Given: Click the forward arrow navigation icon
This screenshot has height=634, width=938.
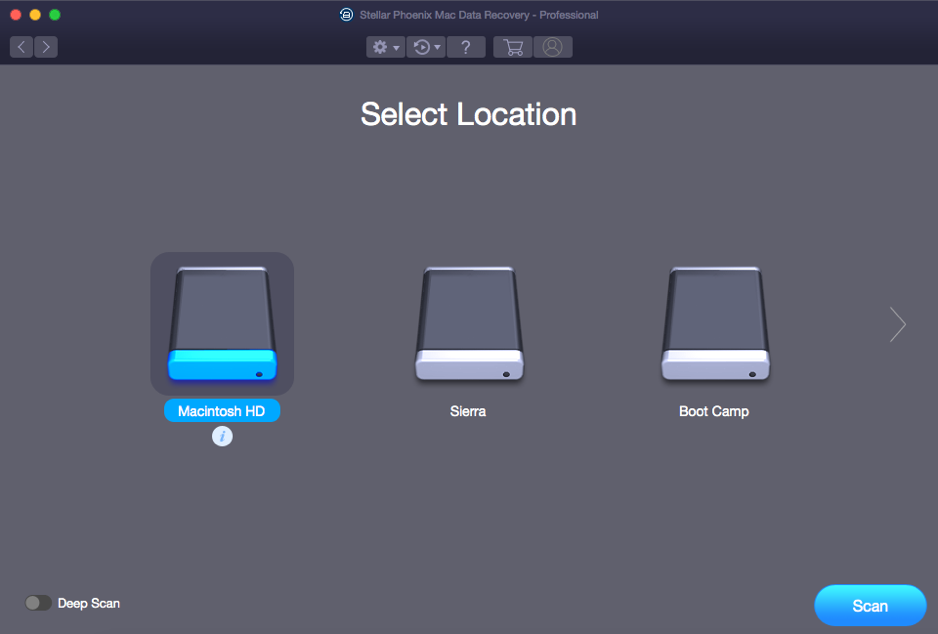Looking at the screenshot, I should (46, 46).
